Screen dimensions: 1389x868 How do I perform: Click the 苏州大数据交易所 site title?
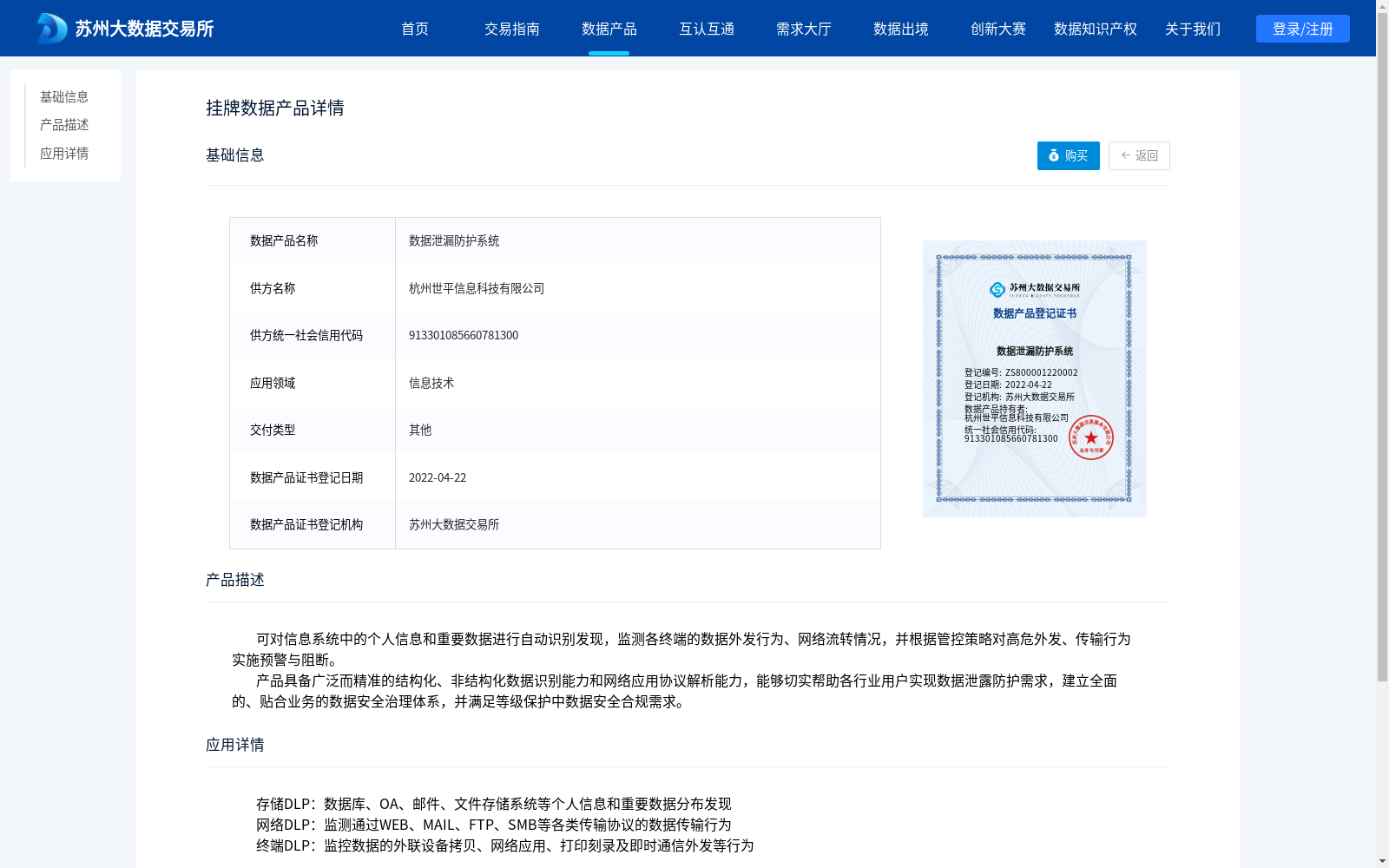(x=144, y=29)
